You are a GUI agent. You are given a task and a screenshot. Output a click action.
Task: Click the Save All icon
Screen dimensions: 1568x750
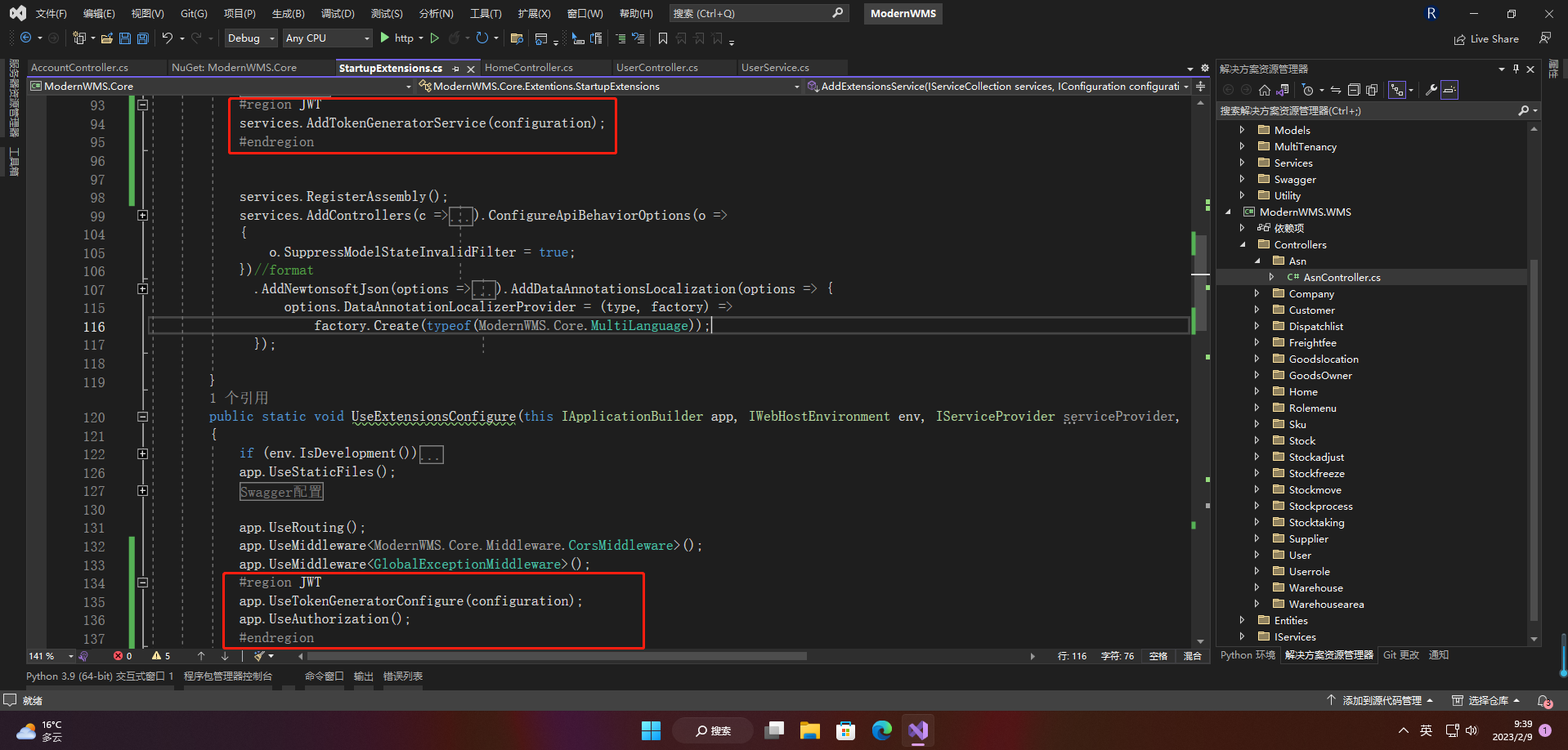pyautogui.click(x=143, y=38)
